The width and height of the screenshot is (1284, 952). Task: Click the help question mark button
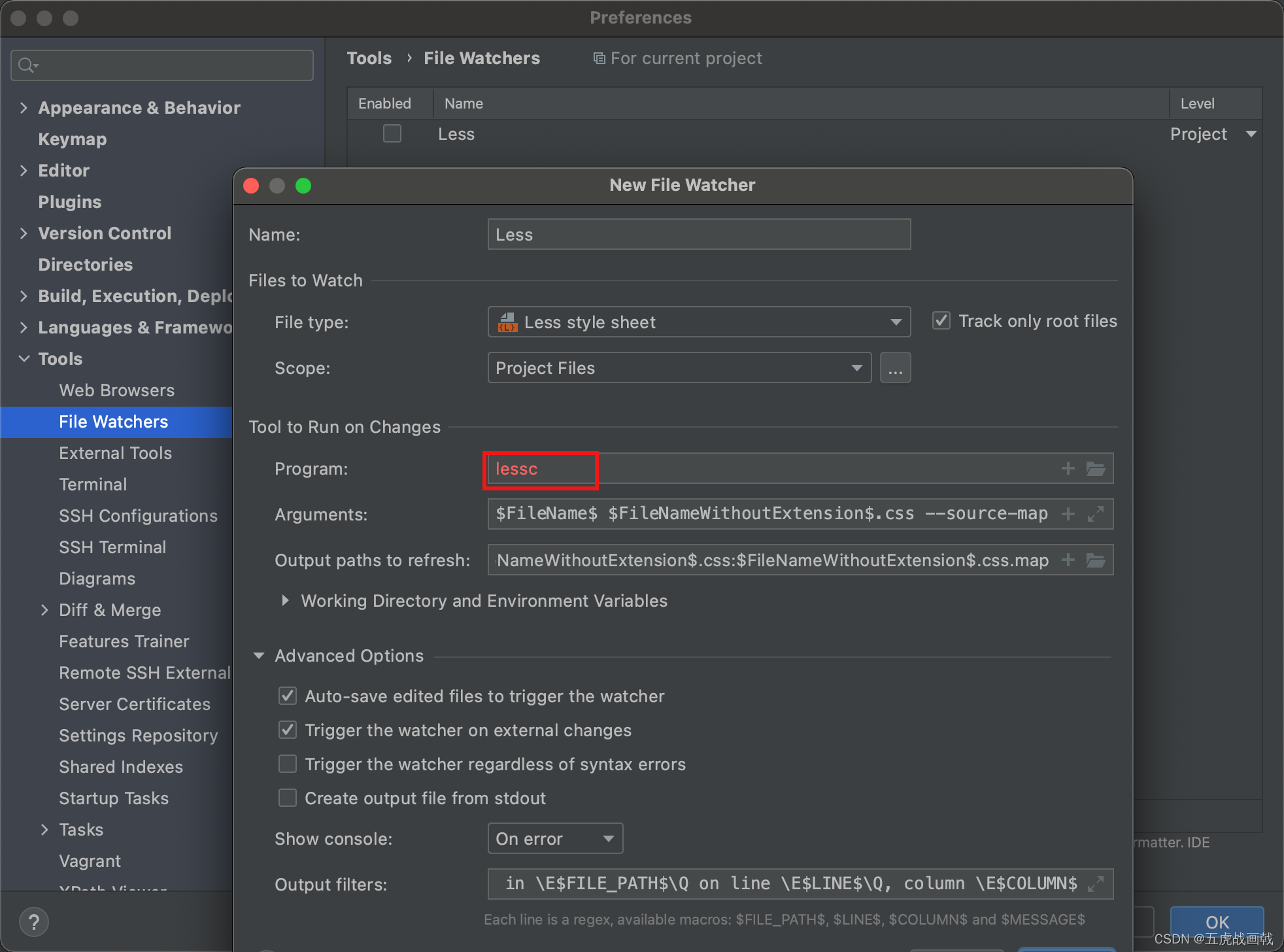pyautogui.click(x=34, y=923)
